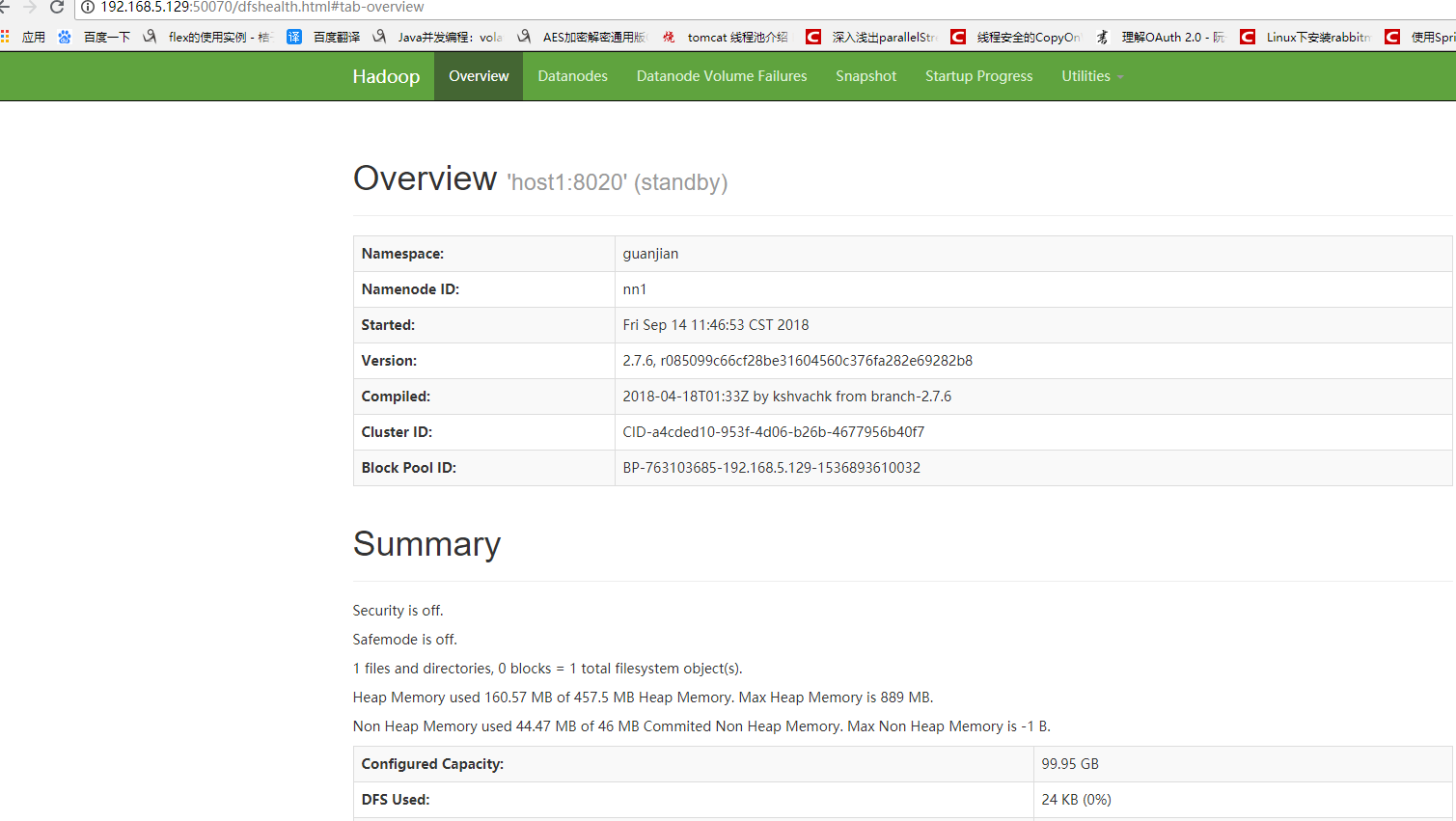Image resolution: width=1456 pixels, height=821 pixels.
Task: Switch to the Datanodes tab
Action: coord(572,76)
